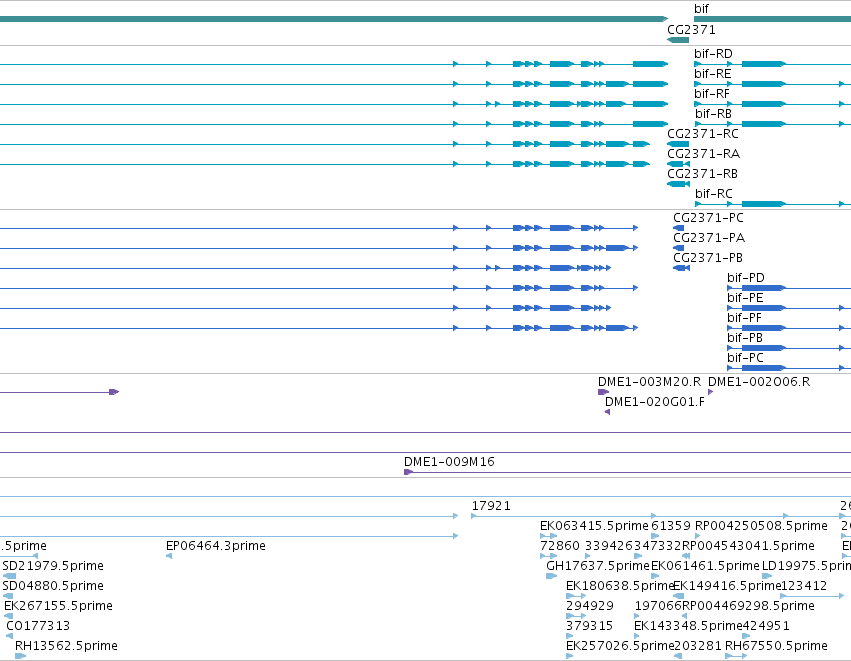Pick the bif-RE transcript label
Image resolution: width=851 pixels, height=661 pixels.
(713, 74)
